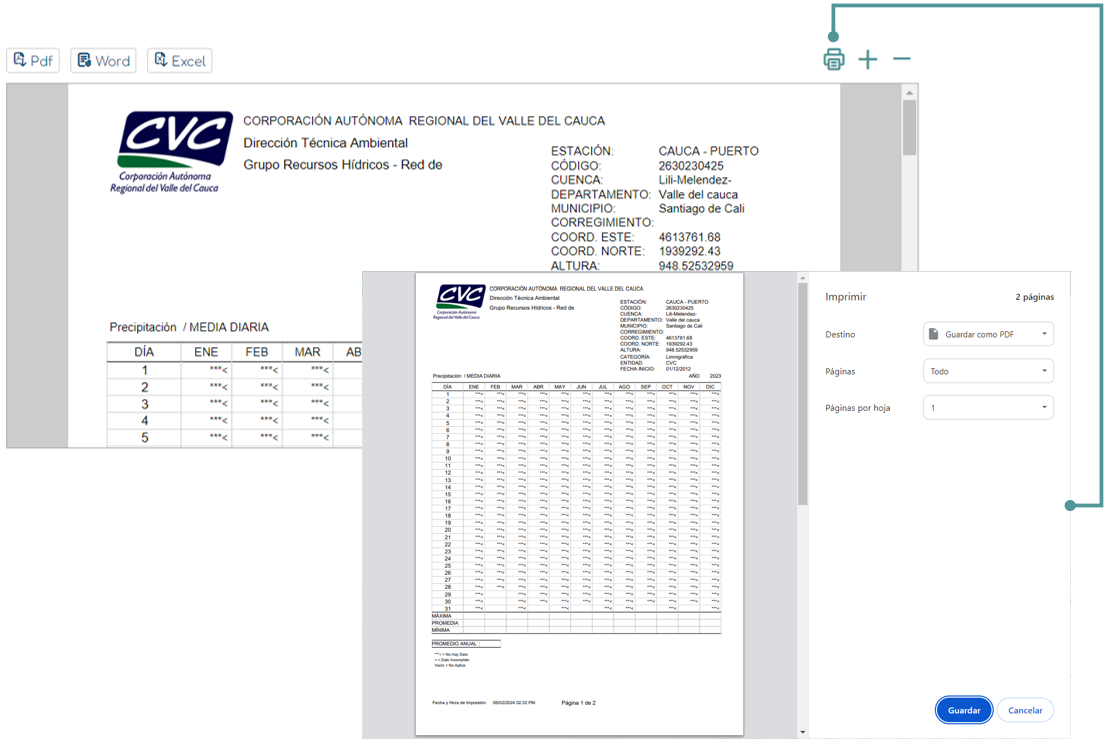Click day 1 row in report table
Image resolution: width=1109 pixels, height=743 pixels.
[x=235, y=370]
